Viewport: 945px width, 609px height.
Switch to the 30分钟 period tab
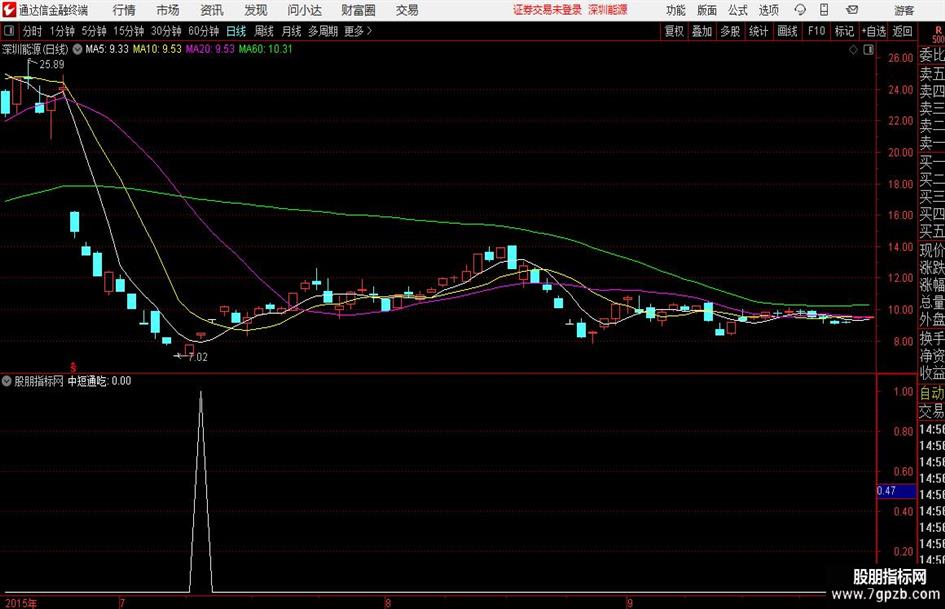(166, 31)
